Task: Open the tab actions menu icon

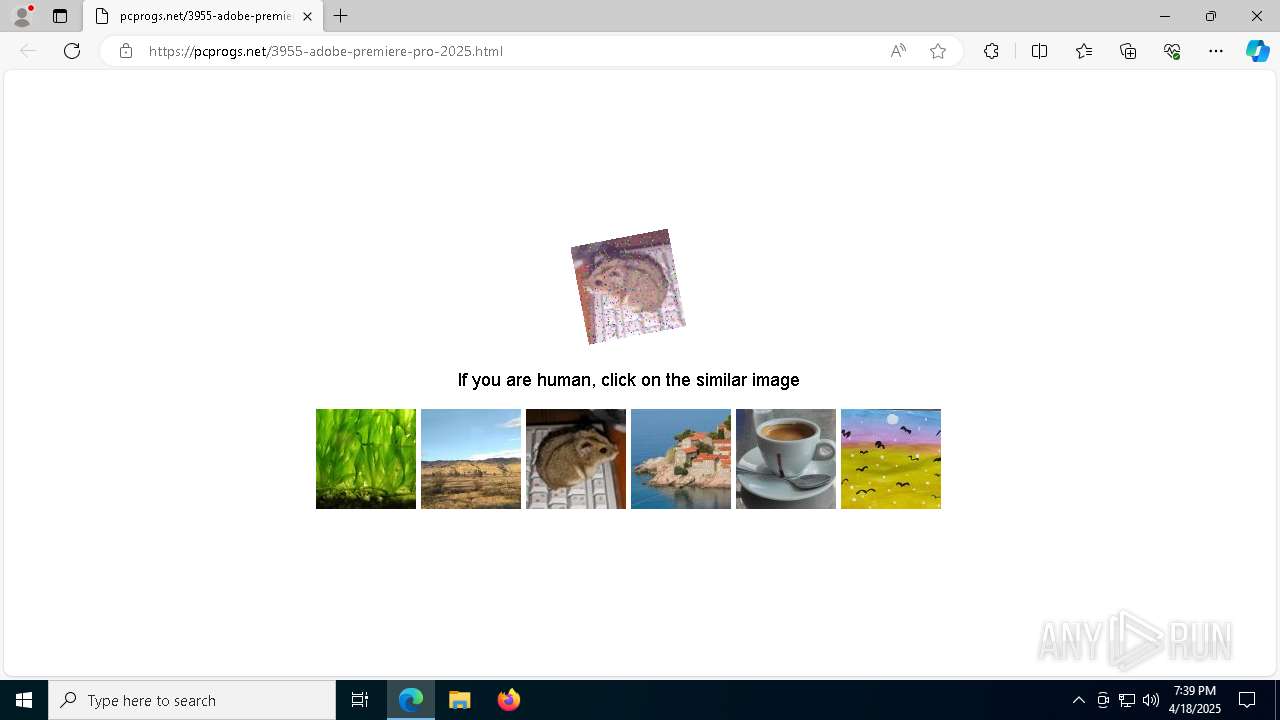Action: pos(60,16)
